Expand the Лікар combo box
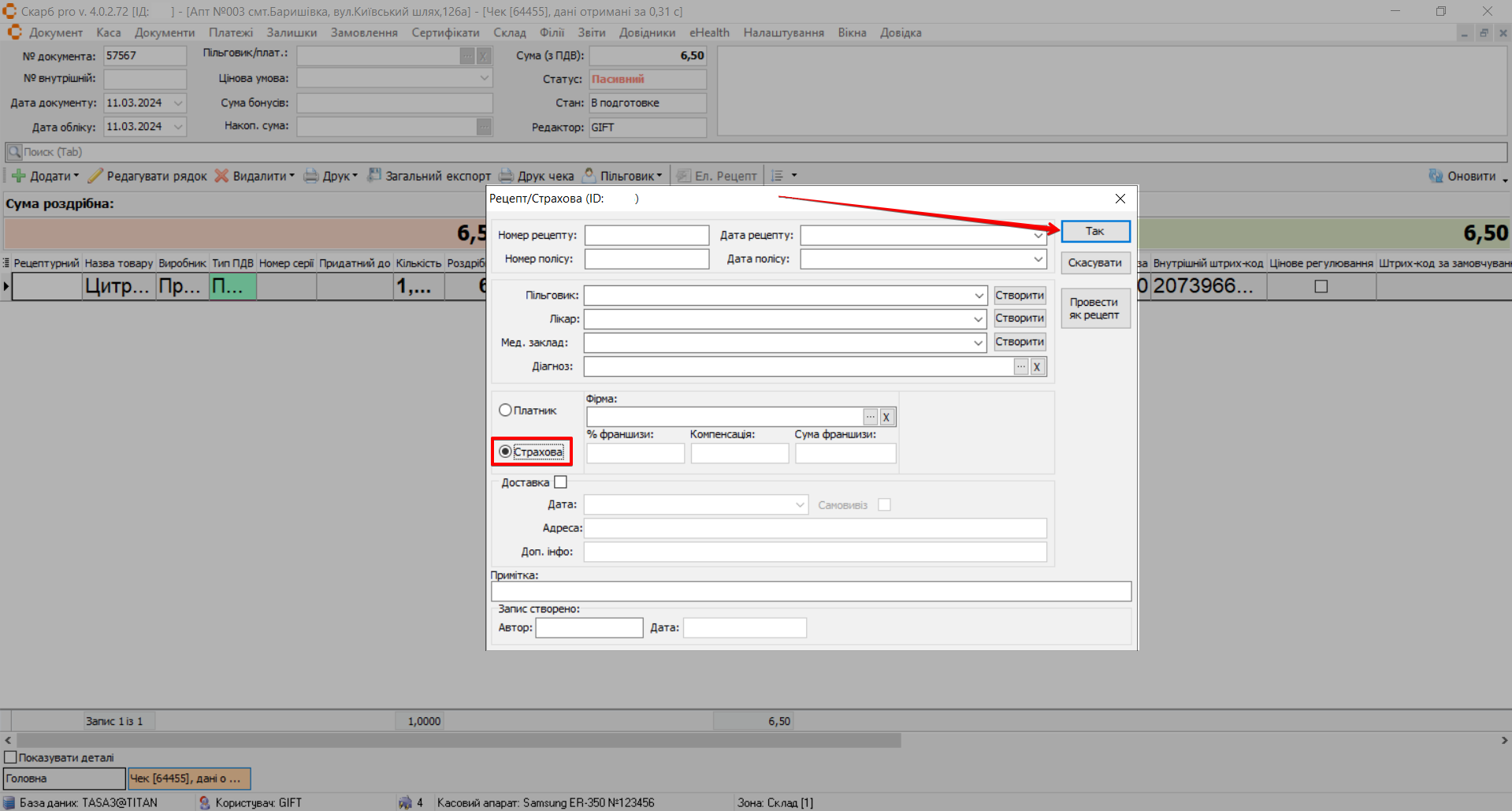1512x811 pixels. [x=978, y=319]
